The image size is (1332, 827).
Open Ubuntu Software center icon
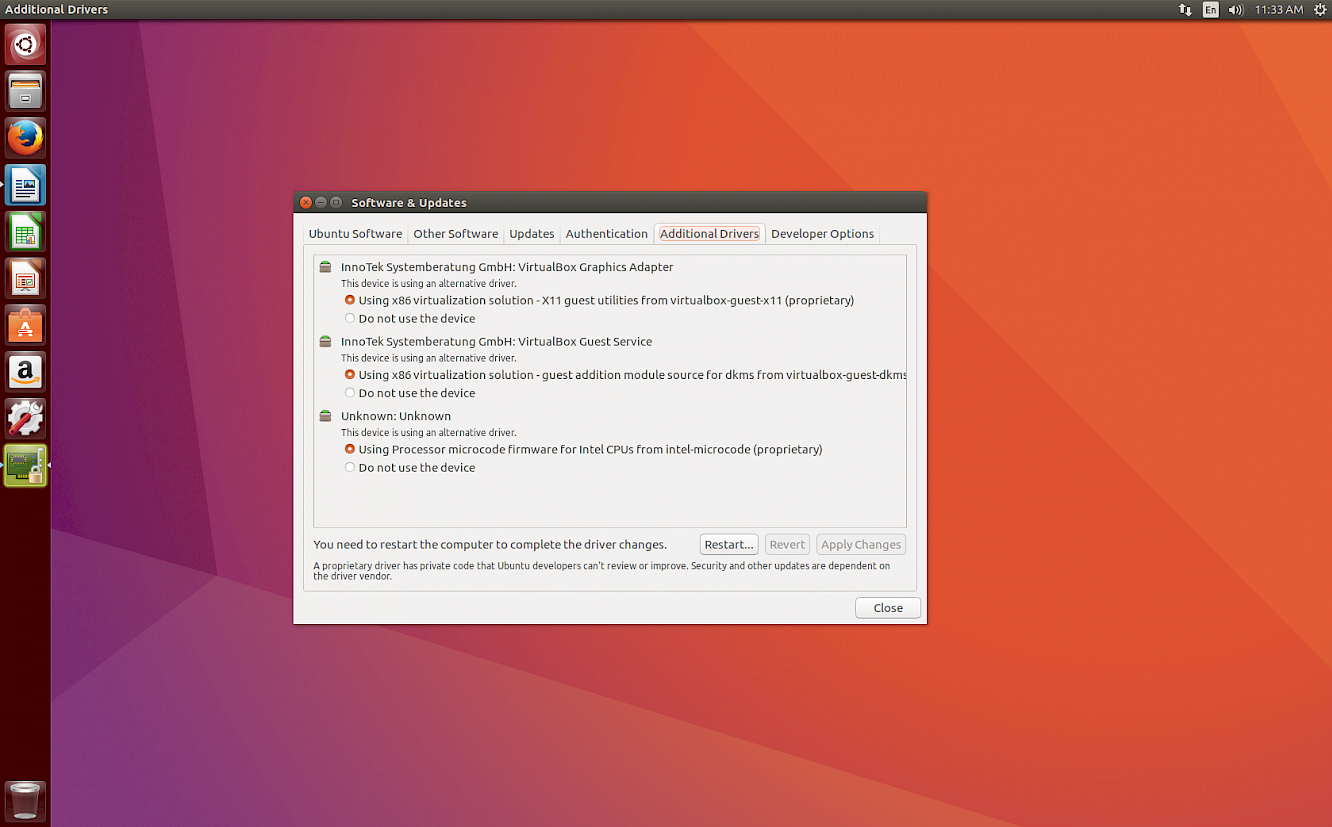click(x=25, y=325)
